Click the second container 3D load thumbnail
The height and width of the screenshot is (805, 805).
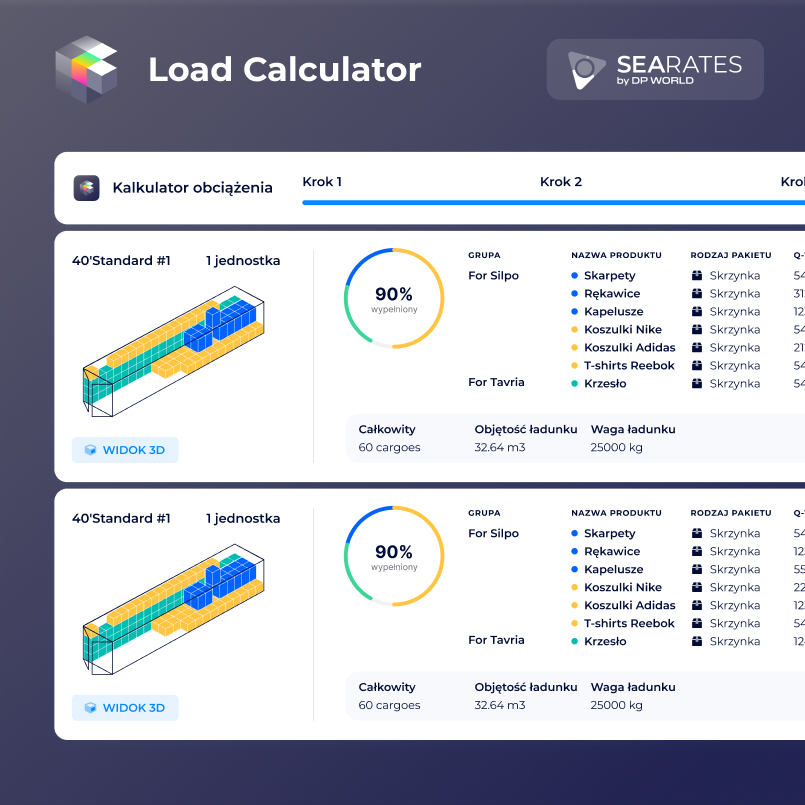pos(174,609)
